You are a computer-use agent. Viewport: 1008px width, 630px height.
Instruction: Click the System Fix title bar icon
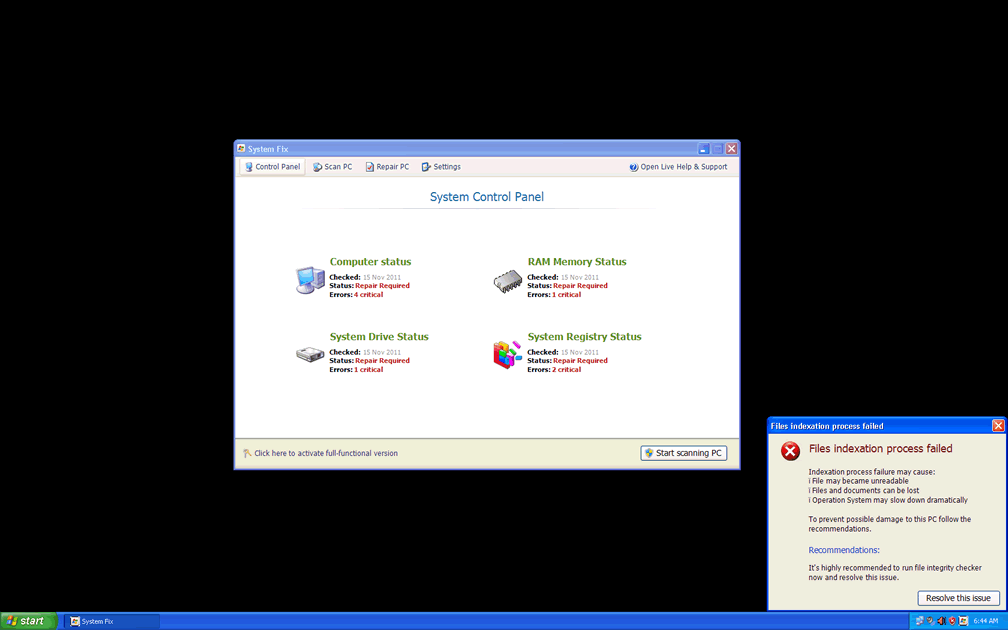pos(242,149)
